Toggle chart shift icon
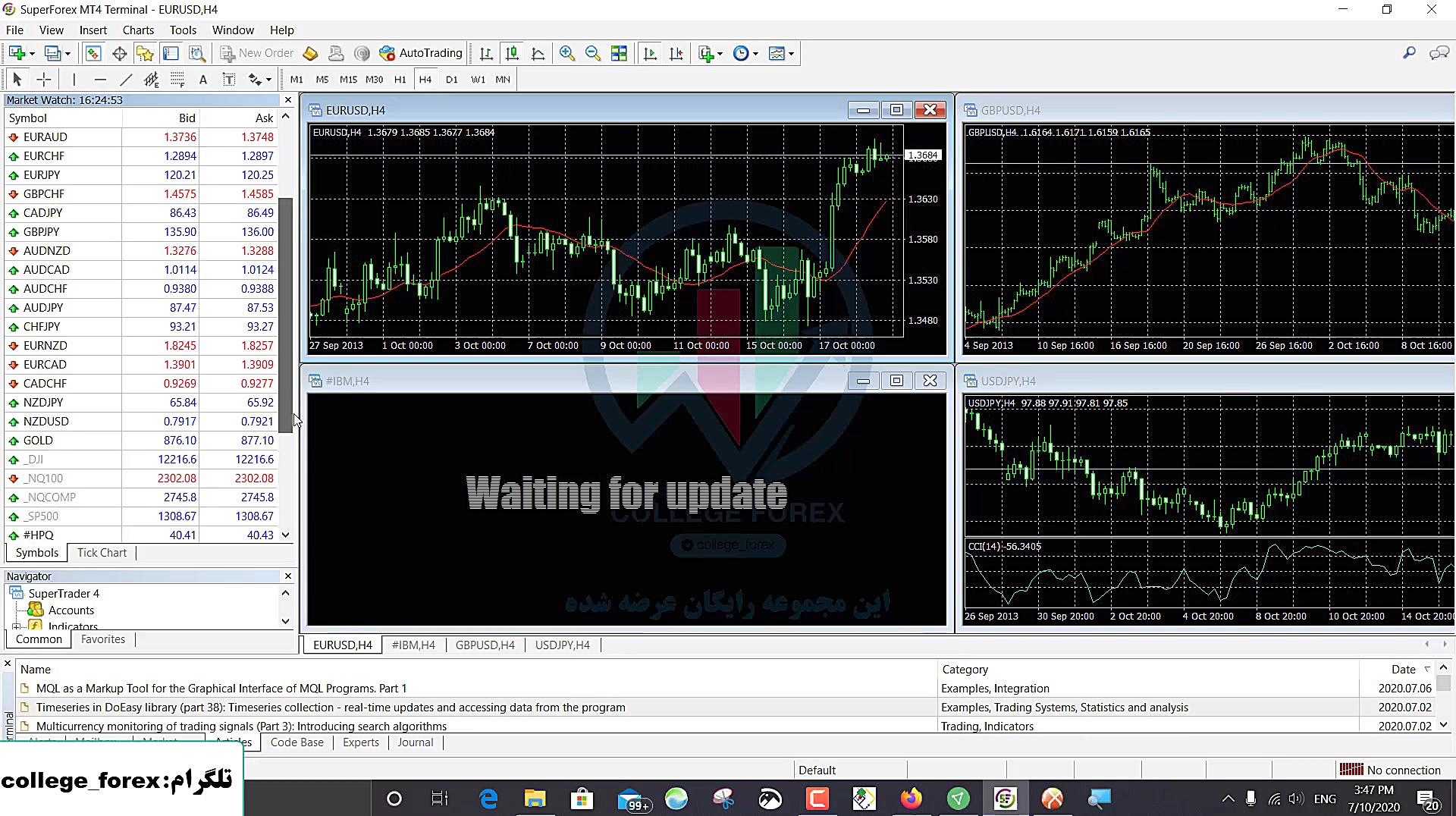This screenshot has width=1456, height=816. click(676, 53)
